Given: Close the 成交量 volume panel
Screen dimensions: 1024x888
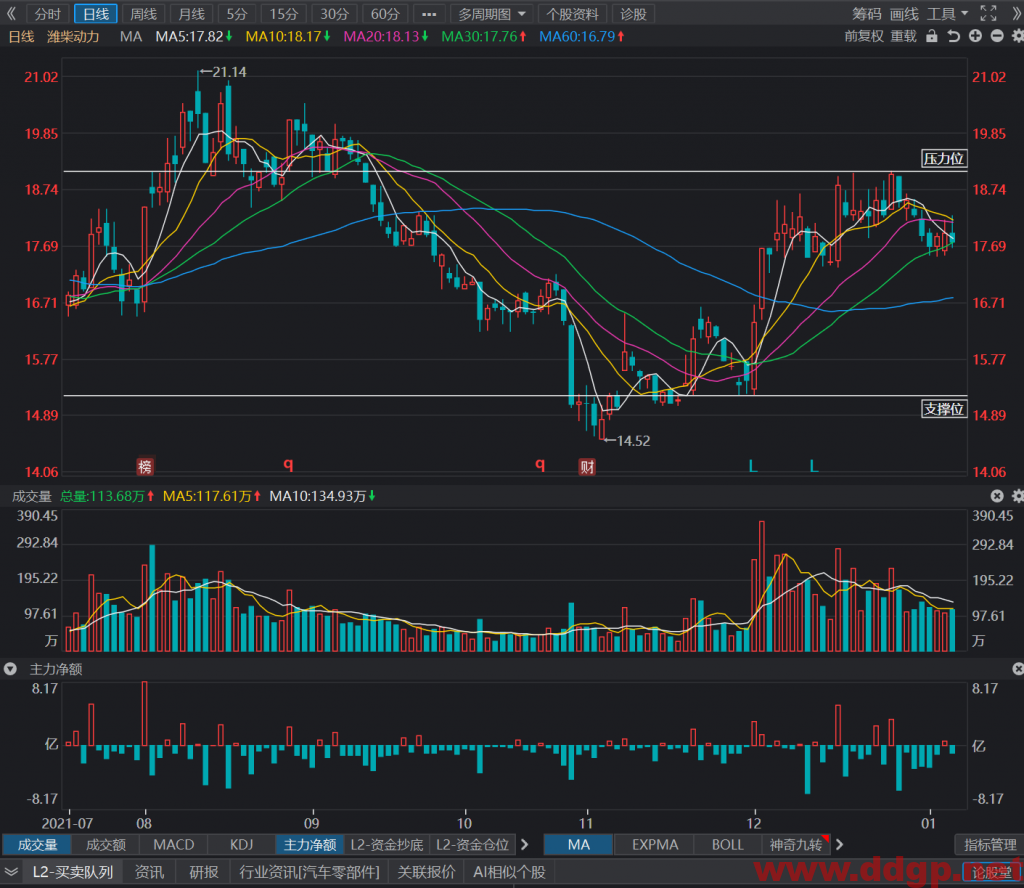Looking at the screenshot, I should [x=997, y=496].
